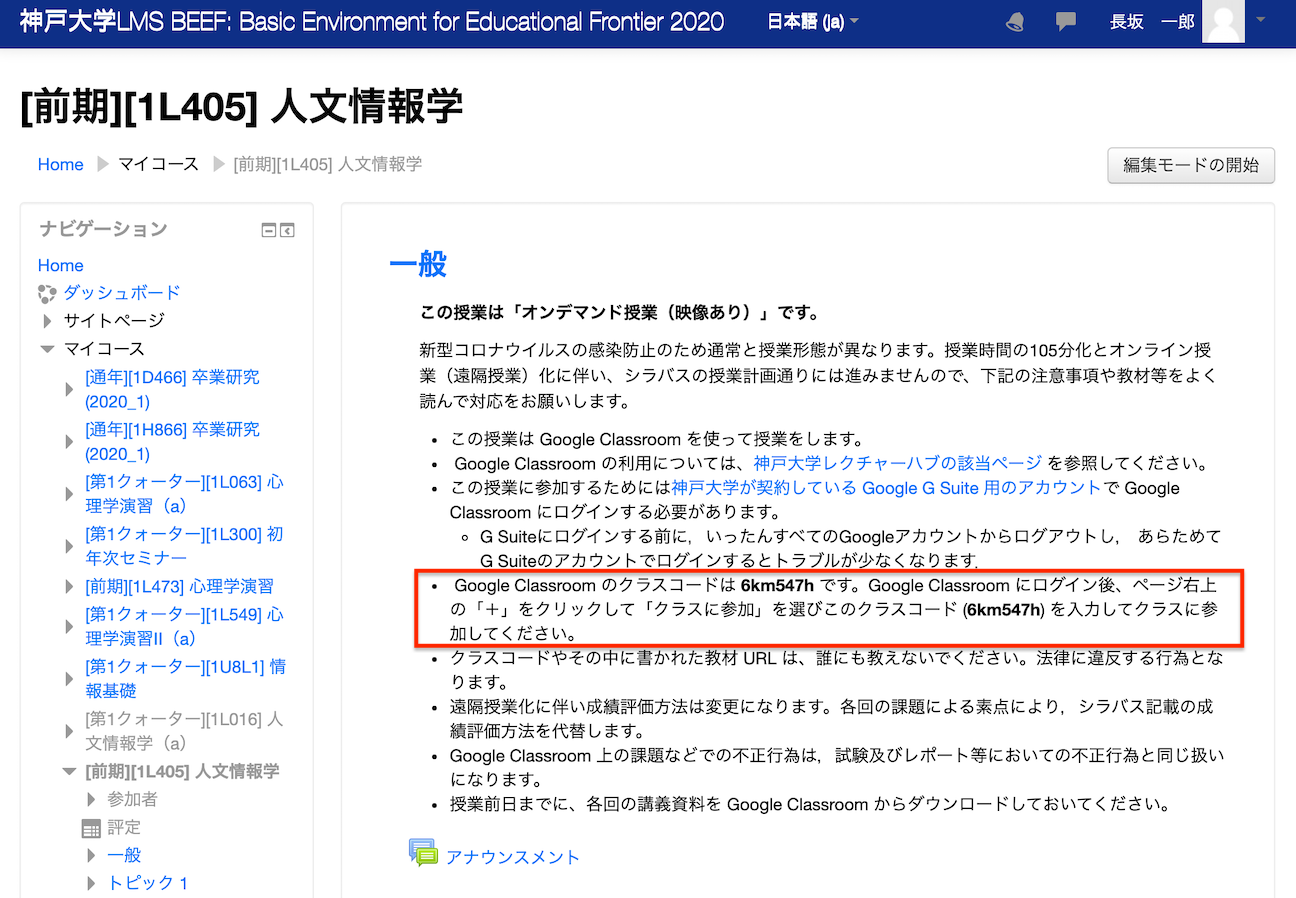Viewport: 1296px width, 898px height.
Task: Open the messages speech bubble icon
Action: click(x=1066, y=22)
